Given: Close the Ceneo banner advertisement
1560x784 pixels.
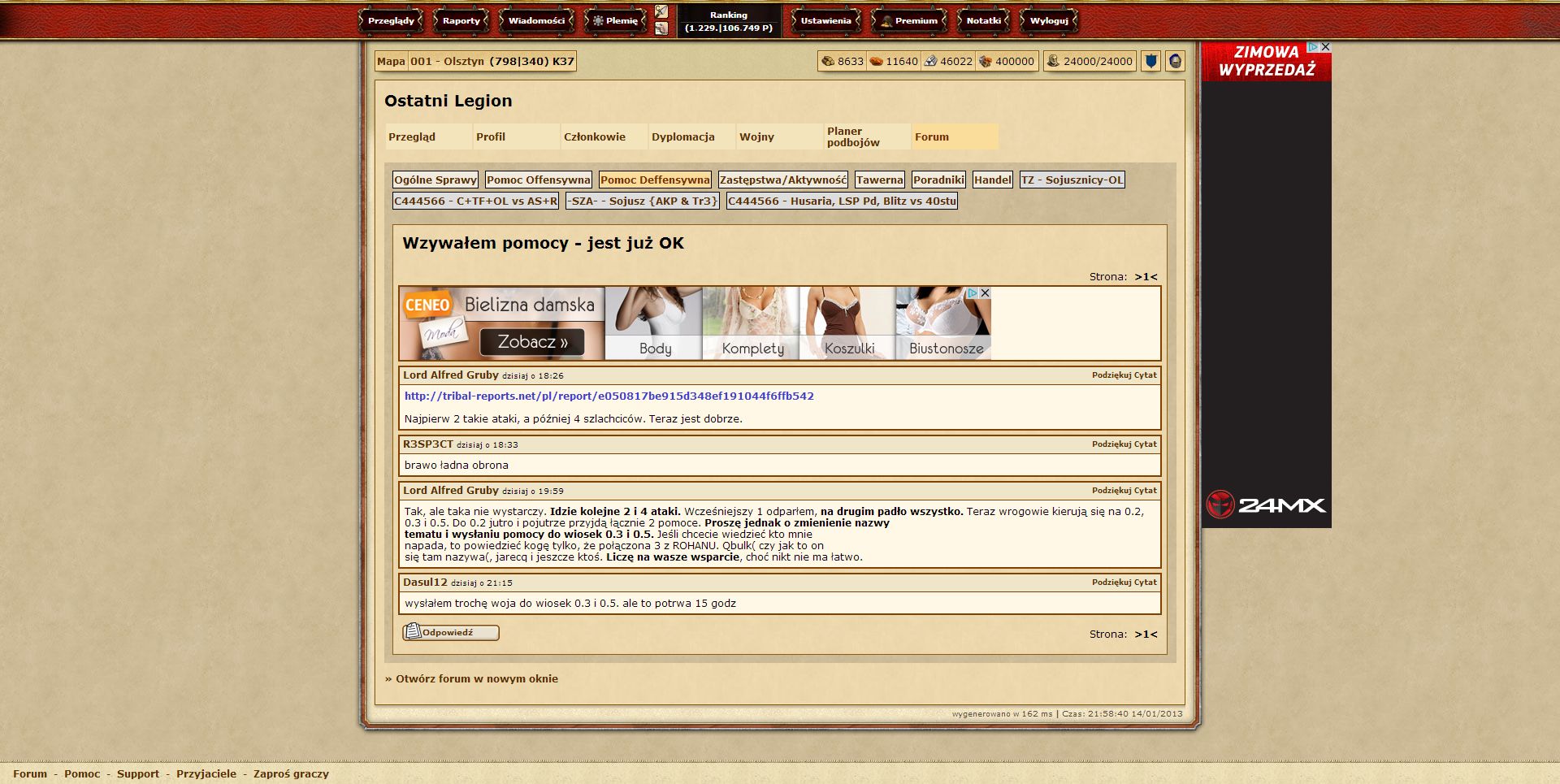Looking at the screenshot, I should coord(985,292).
